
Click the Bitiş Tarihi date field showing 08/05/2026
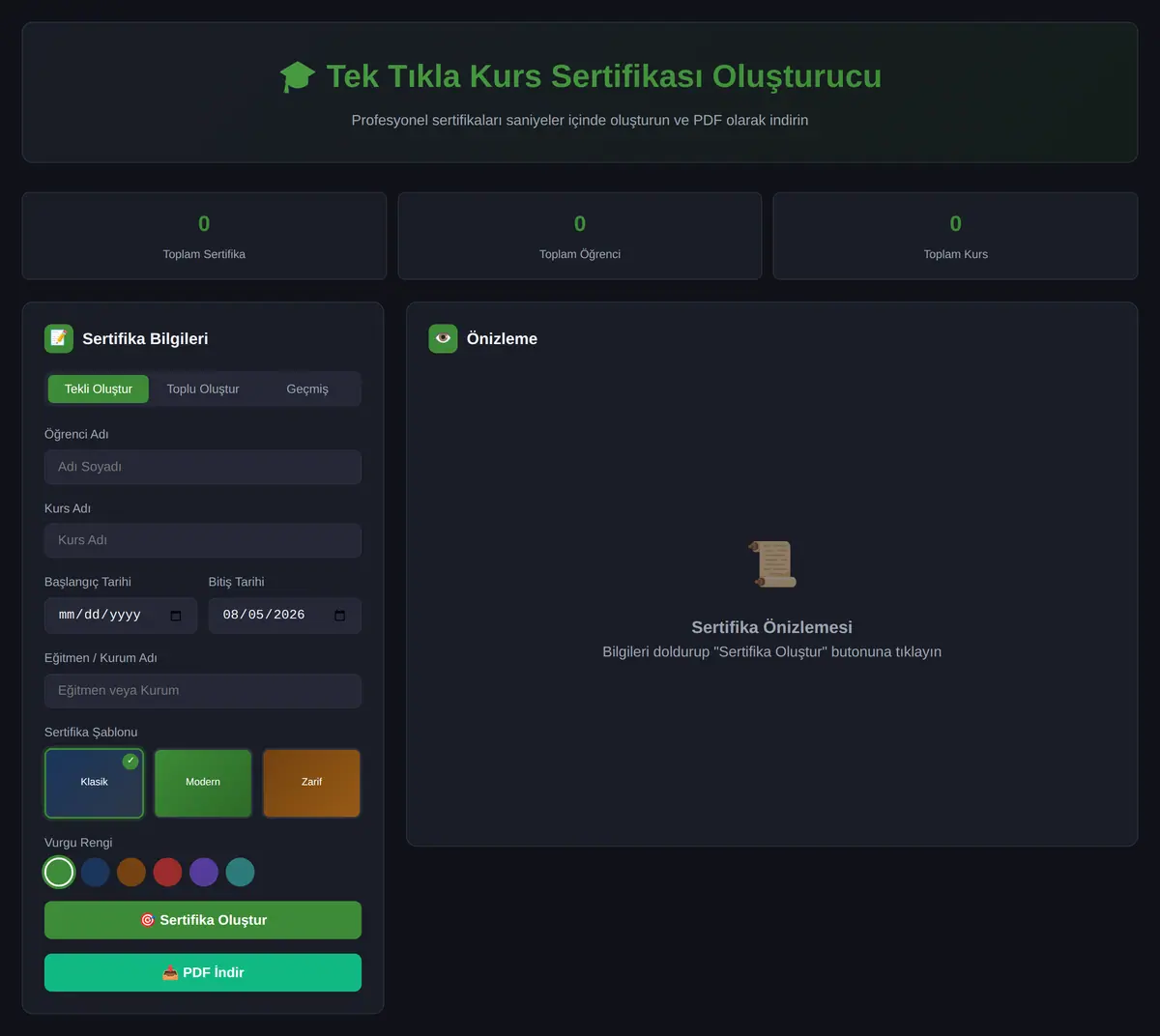point(285,616)
